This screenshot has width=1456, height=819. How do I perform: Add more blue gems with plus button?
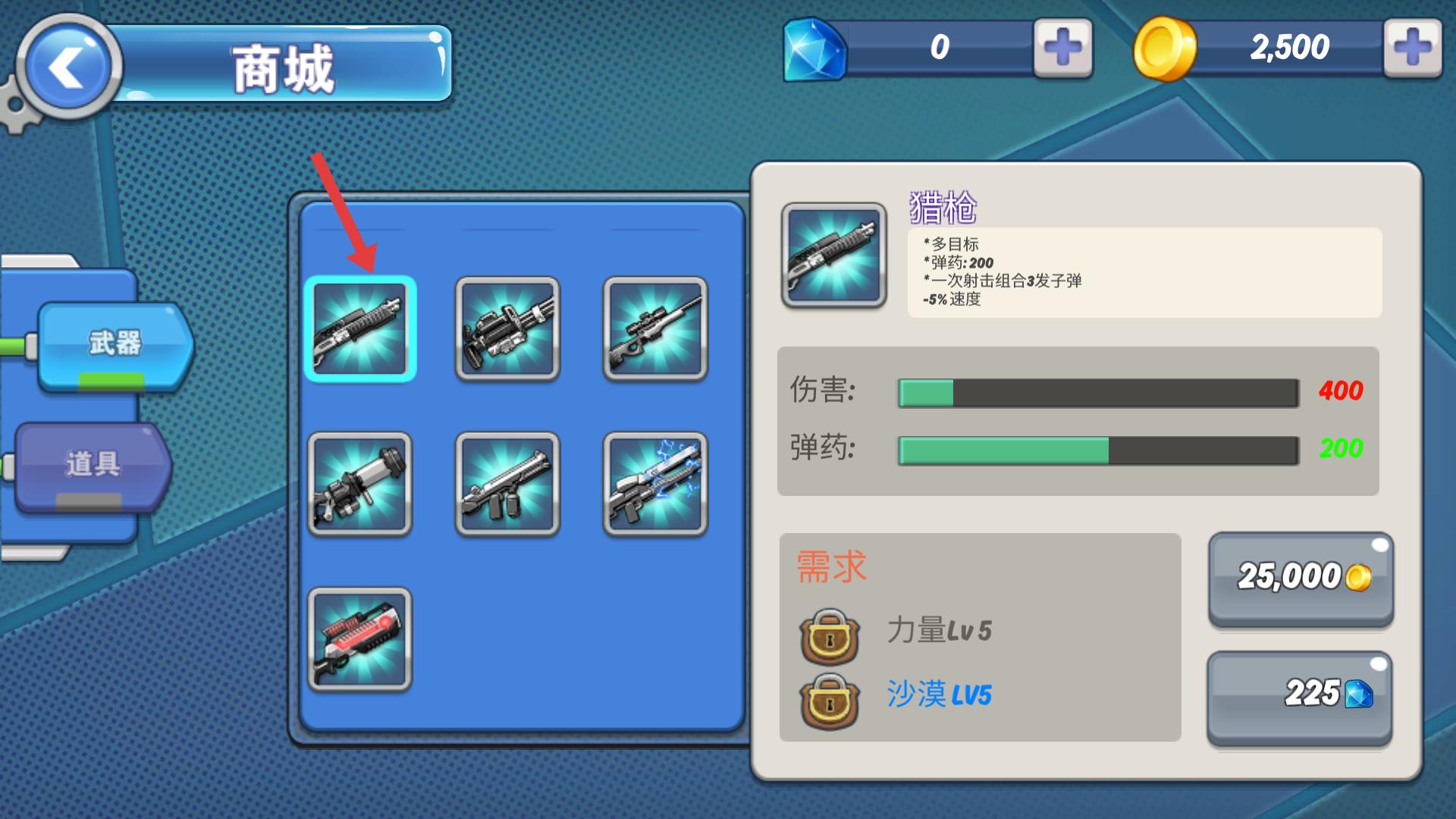[x=1063, y=48]
